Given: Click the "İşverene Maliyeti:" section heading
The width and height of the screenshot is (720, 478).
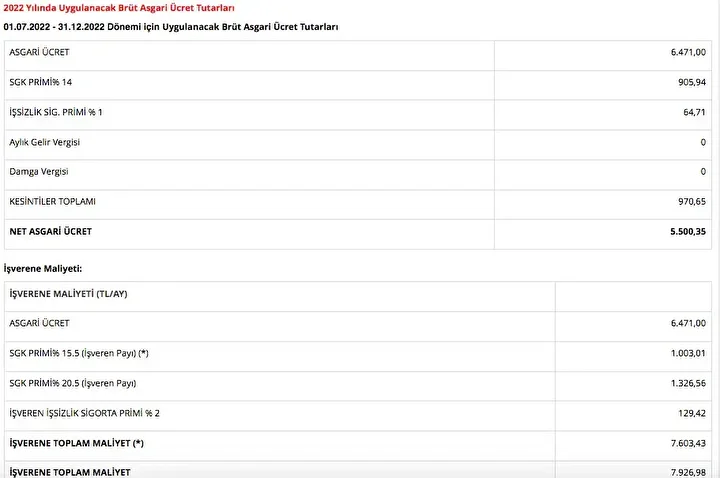Looking at the screenshot, I should [x=43, y=268].
